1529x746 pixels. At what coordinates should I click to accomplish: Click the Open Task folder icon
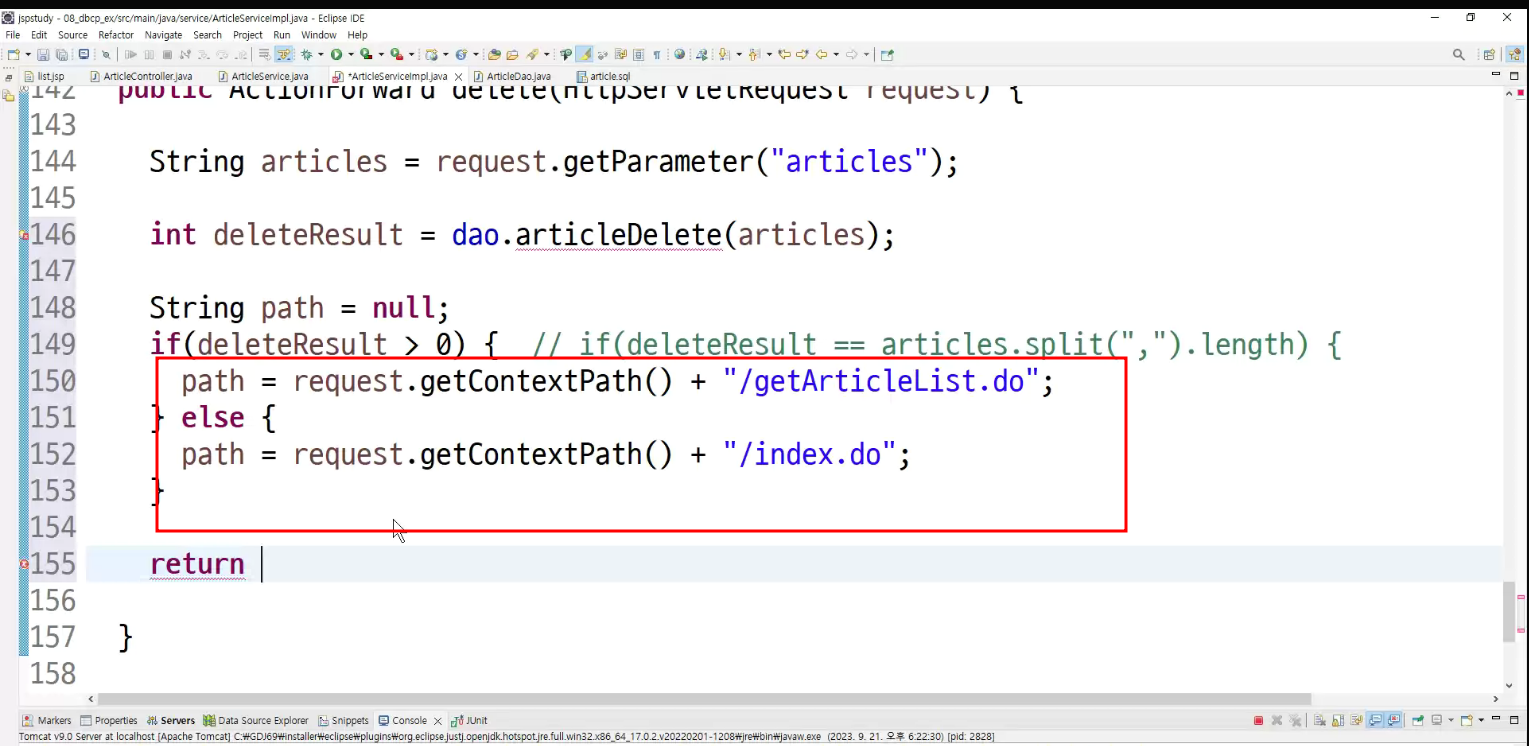coord(512,54)
